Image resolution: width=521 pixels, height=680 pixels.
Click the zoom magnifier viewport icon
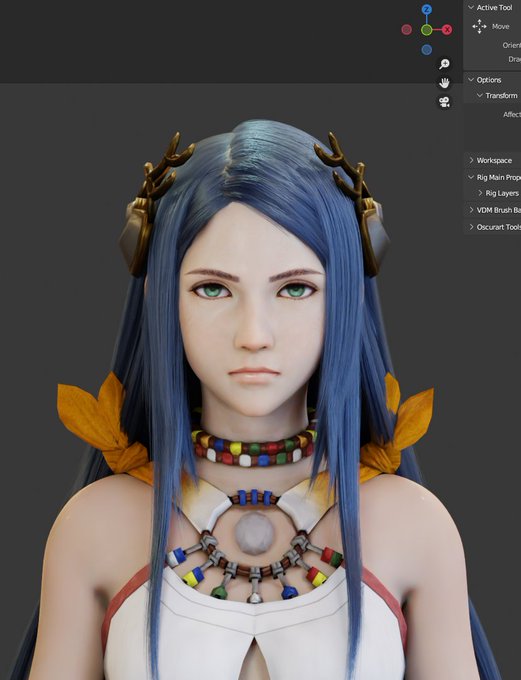[444, 64]
